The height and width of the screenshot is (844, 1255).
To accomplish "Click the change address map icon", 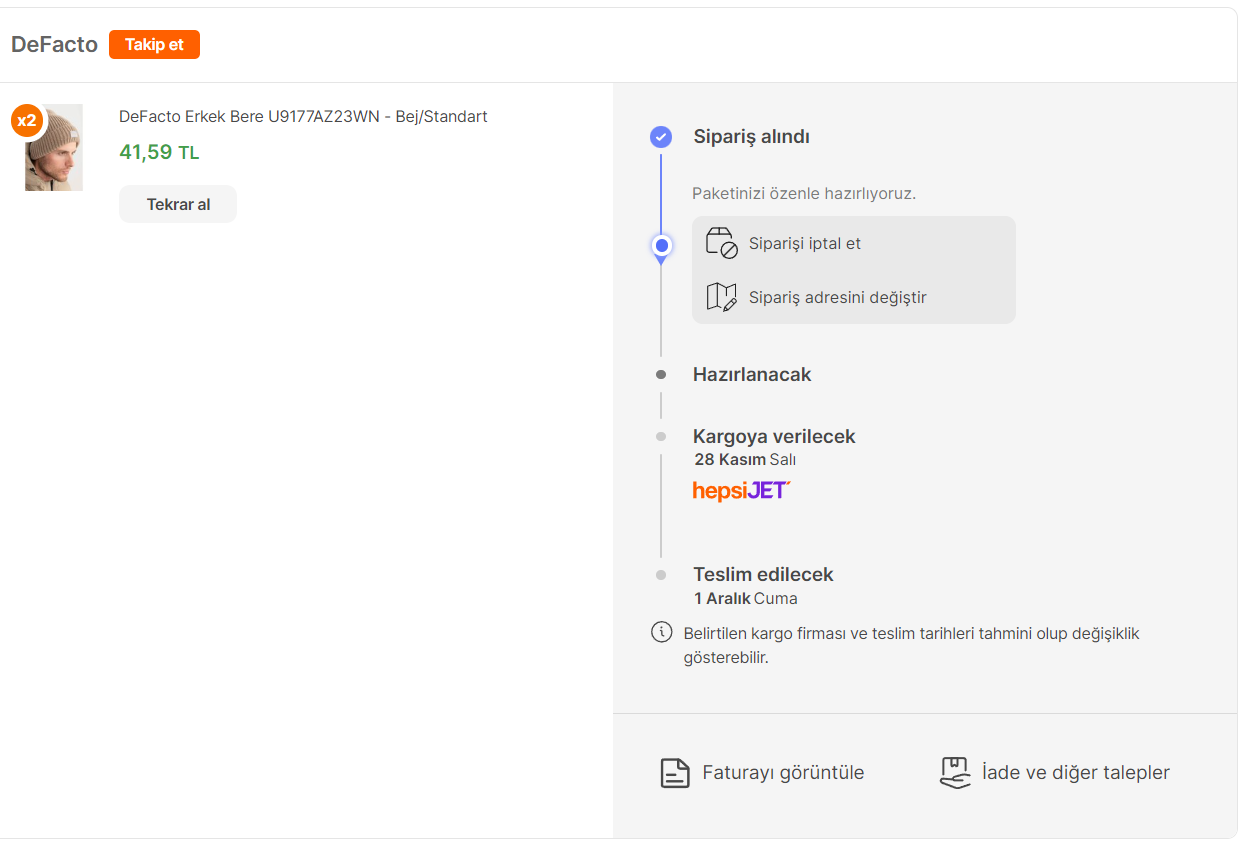I will tap(721, 297).
